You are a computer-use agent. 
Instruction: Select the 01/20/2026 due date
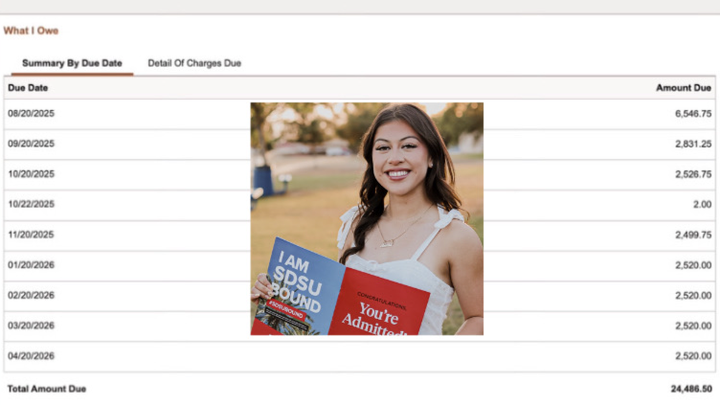[x=31, y=265]
